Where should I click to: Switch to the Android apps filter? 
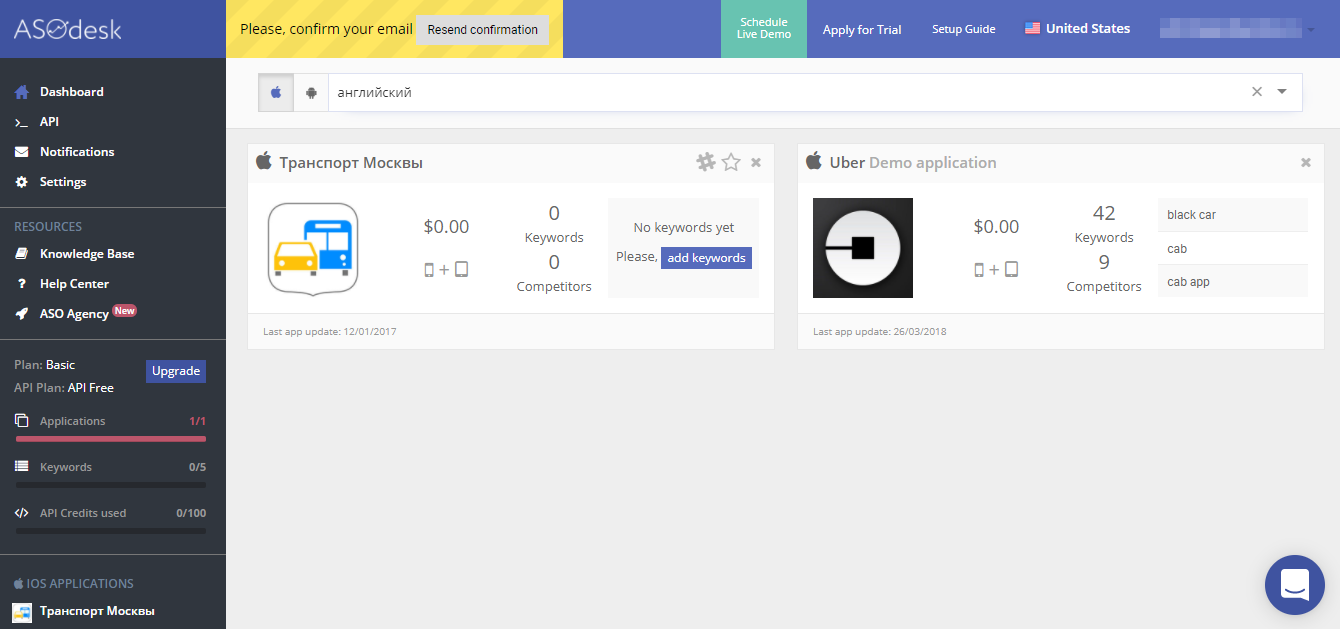tap(310, 91)
